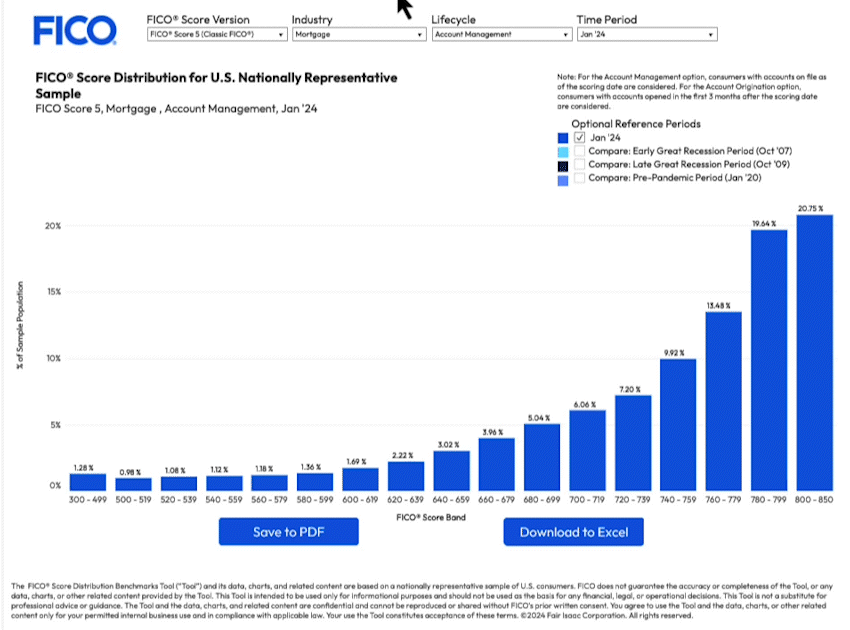
Task: Select the 540 - 559 bar at 1.12%
Action: coord(224,484)
